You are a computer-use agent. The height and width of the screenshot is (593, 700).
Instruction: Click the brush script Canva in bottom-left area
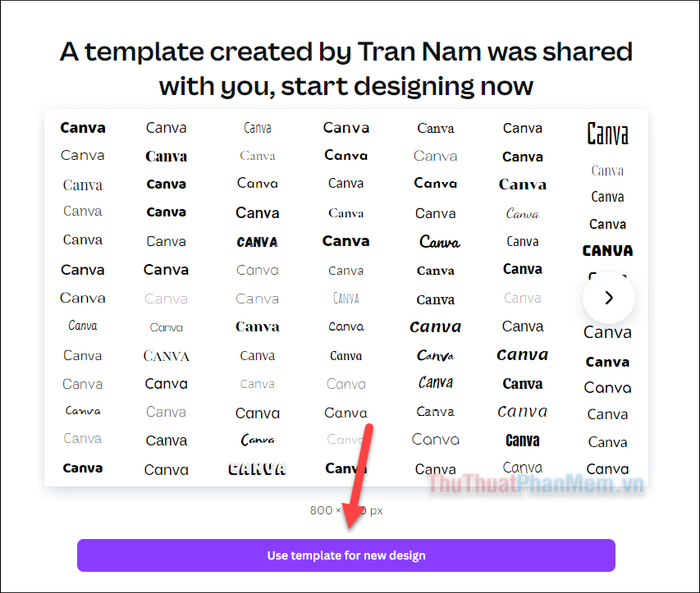[x=83, y=410]
